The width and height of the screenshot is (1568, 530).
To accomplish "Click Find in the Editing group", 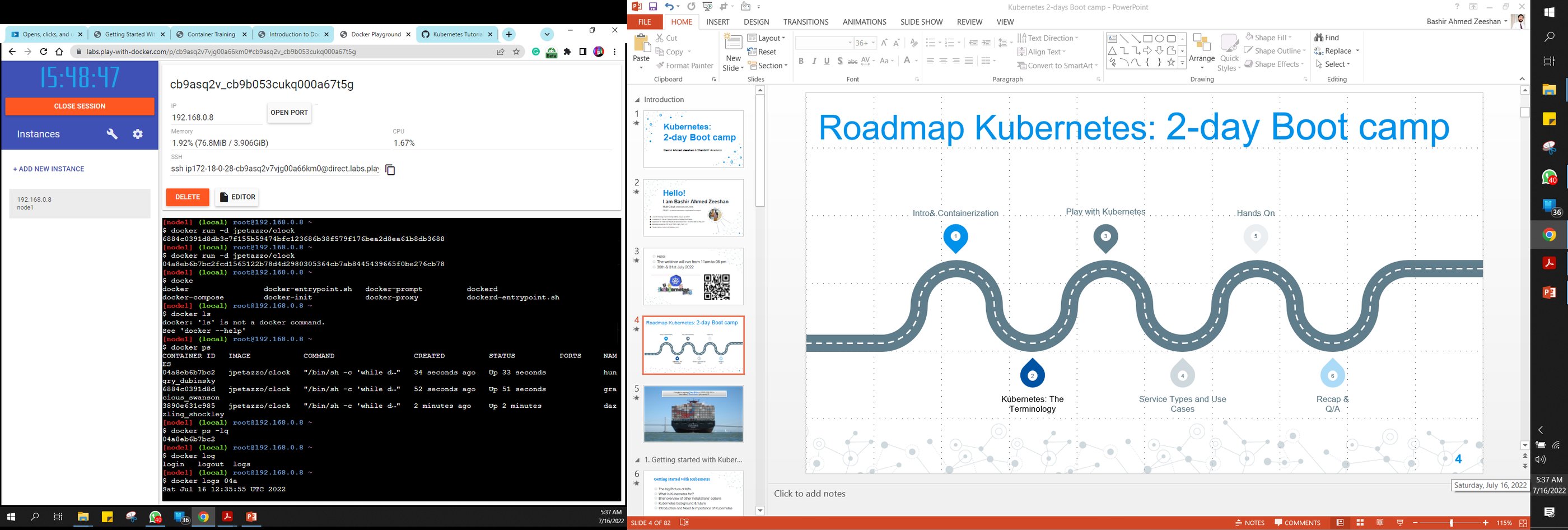I will (1327, 38).
